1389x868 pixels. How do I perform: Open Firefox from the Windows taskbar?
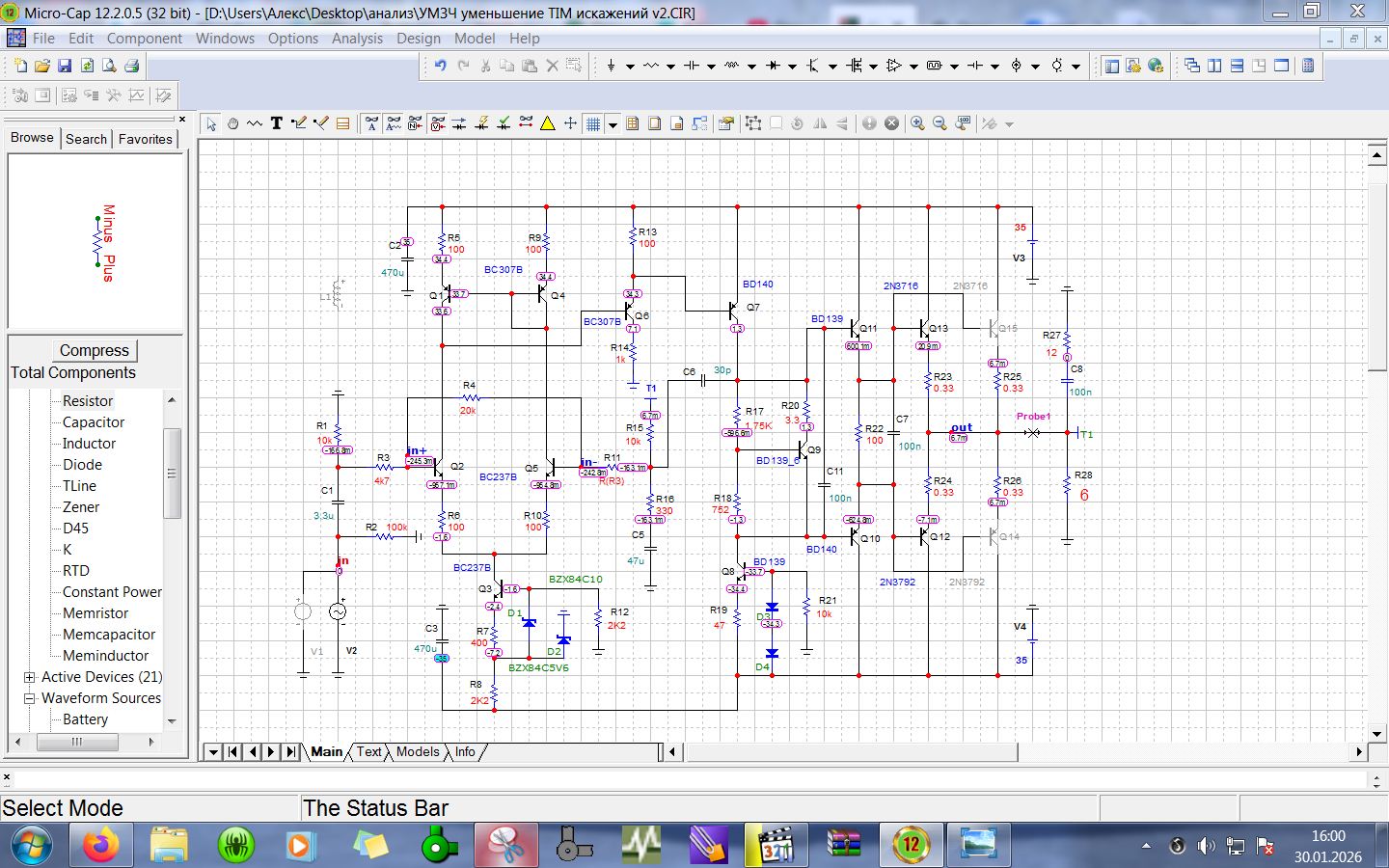pyautogui.click(x=100, y=845)
